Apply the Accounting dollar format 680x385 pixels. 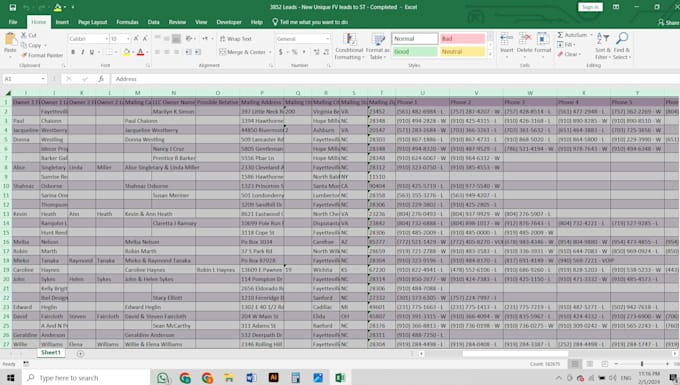pos(281,52)
